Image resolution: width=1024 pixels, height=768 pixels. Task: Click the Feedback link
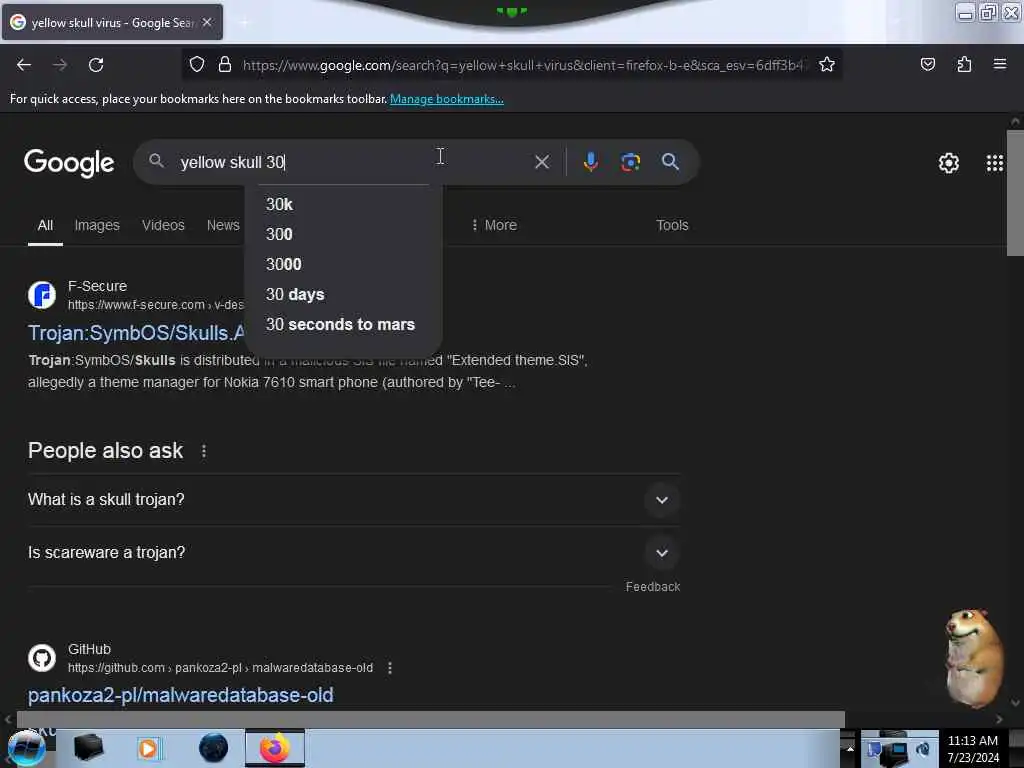pos(652,587)
